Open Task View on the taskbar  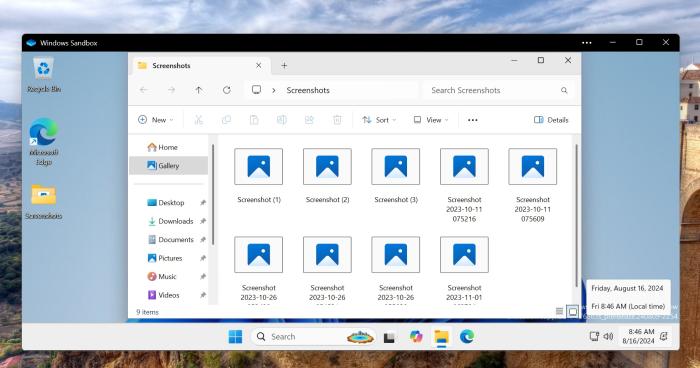click(389, 337)
